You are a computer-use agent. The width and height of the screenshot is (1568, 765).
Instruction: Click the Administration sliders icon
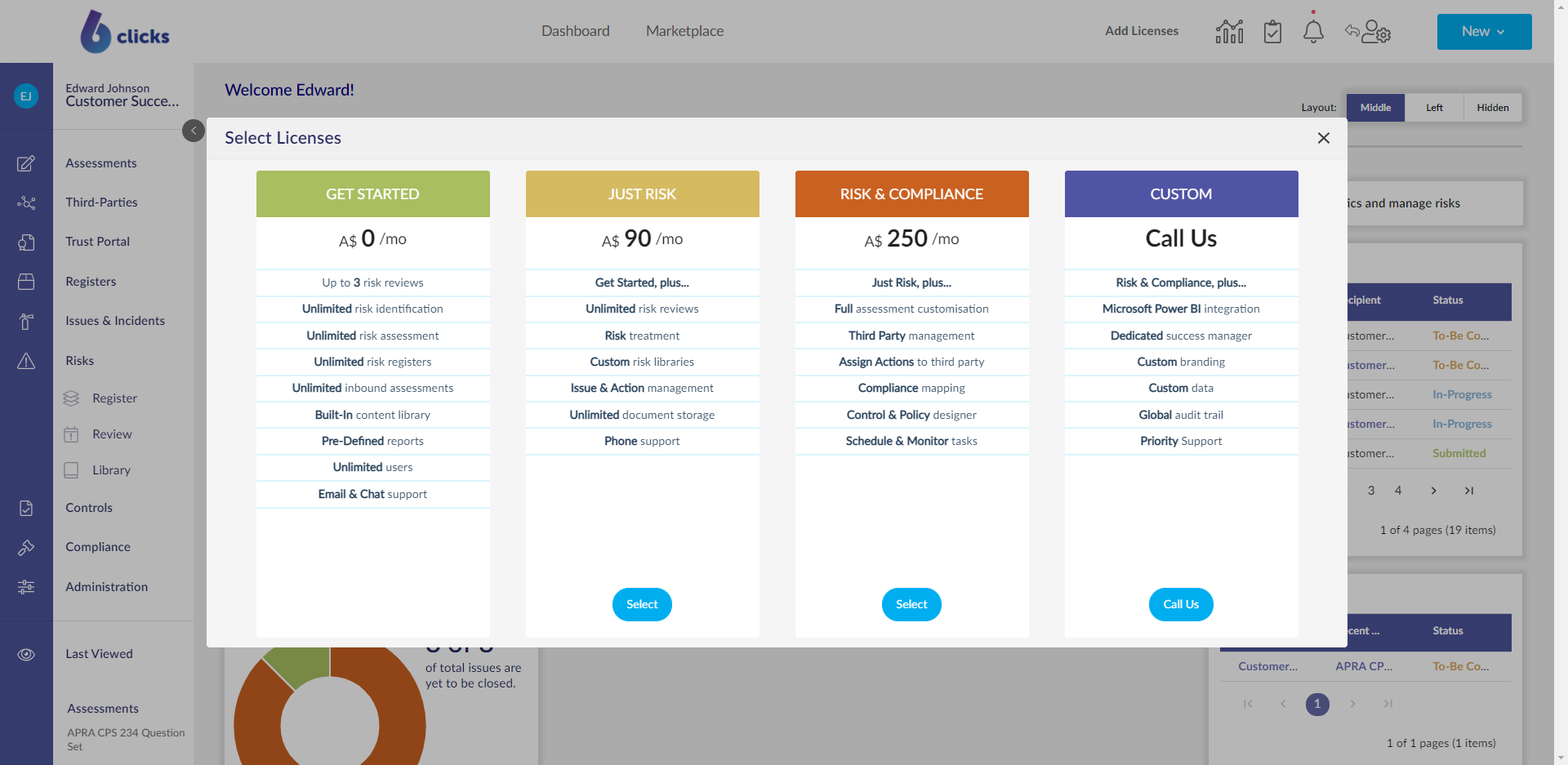(x=26, y=587)
